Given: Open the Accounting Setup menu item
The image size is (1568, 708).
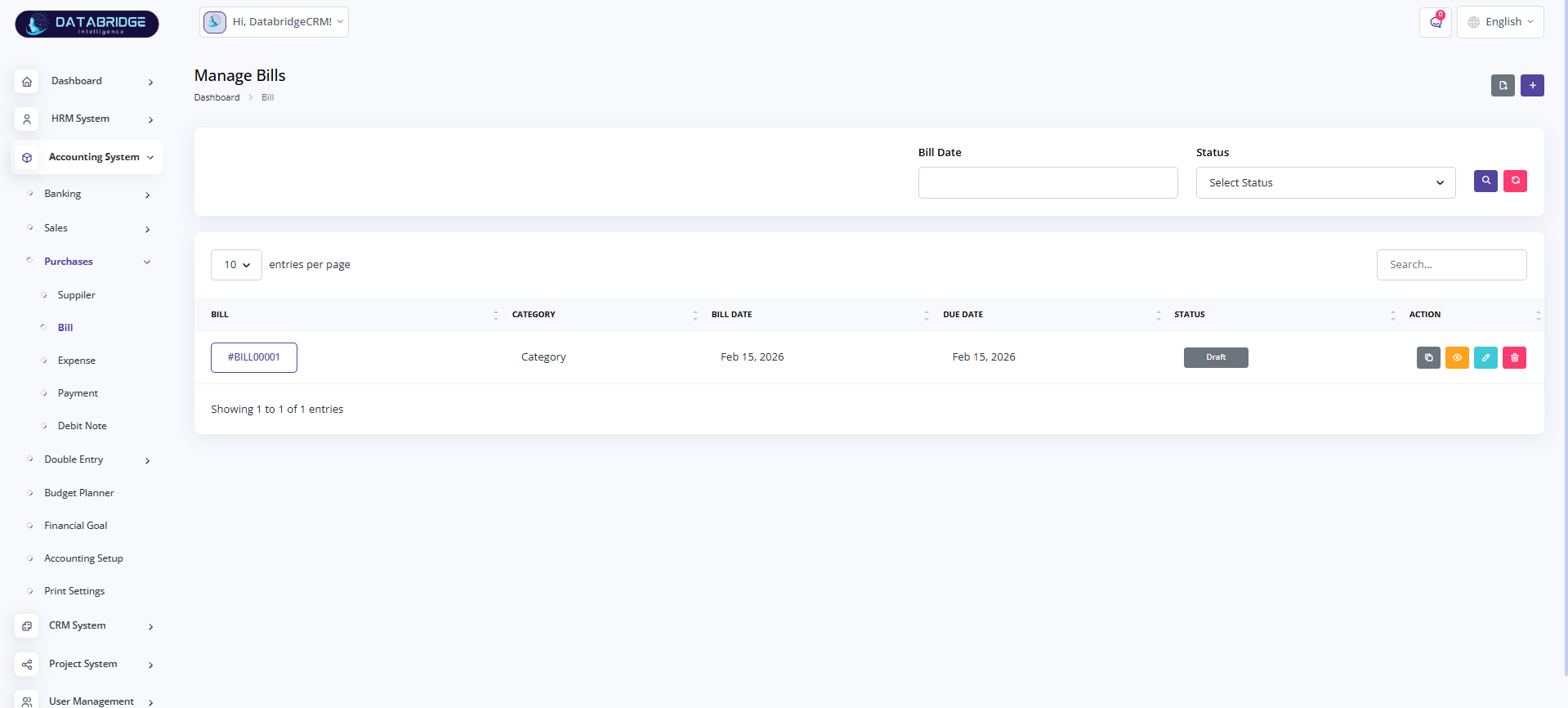Looking at the screenshot, I should (x=83, y=558).
